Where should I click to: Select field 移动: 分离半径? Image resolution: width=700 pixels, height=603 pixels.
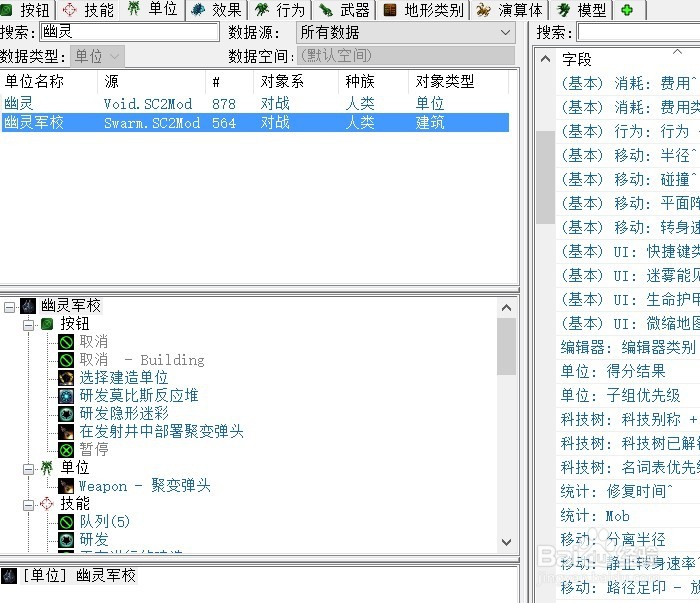coord(629,540)
